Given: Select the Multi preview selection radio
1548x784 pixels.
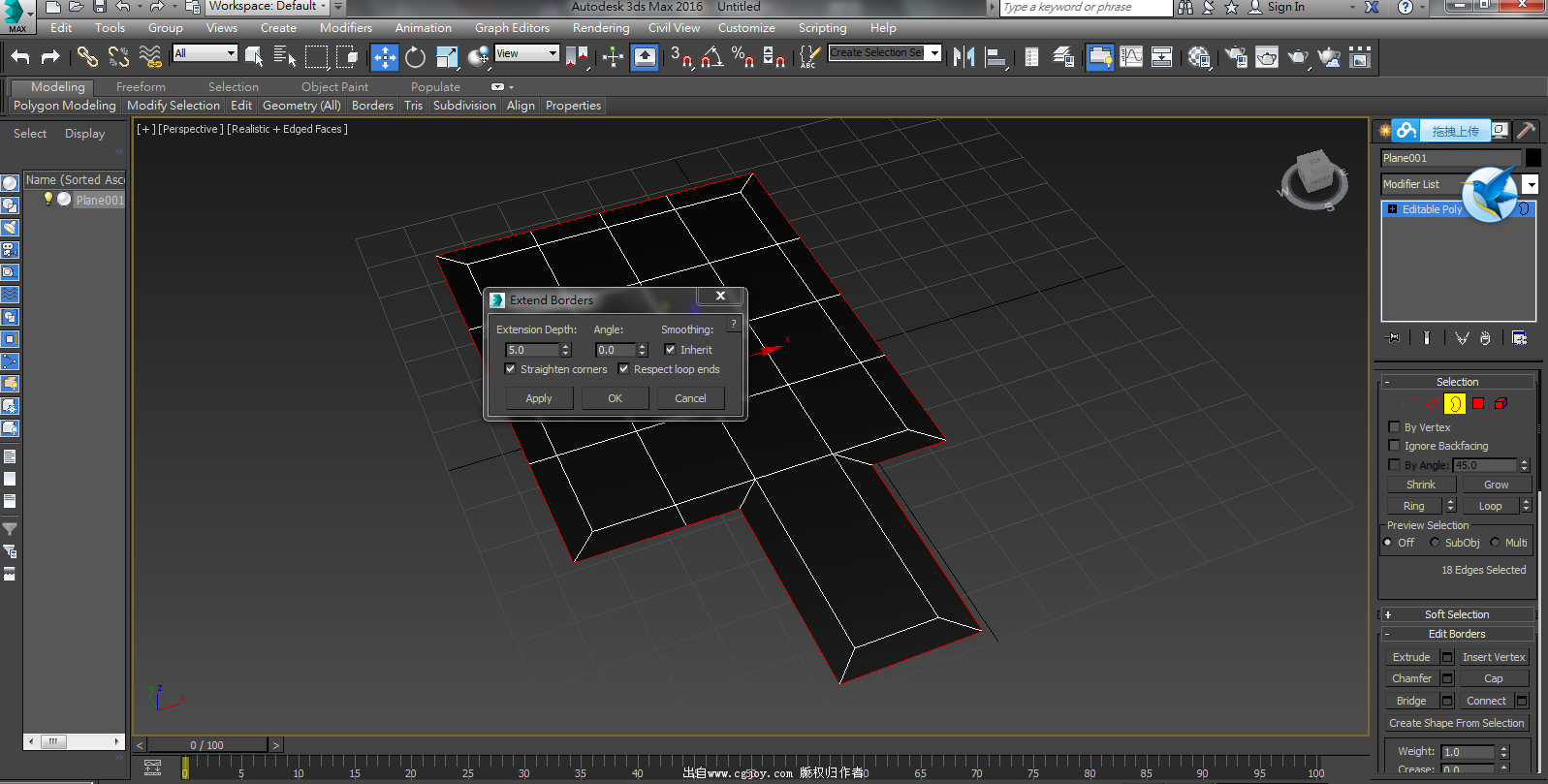Looking at the screenshot, I should point(1495,543).
